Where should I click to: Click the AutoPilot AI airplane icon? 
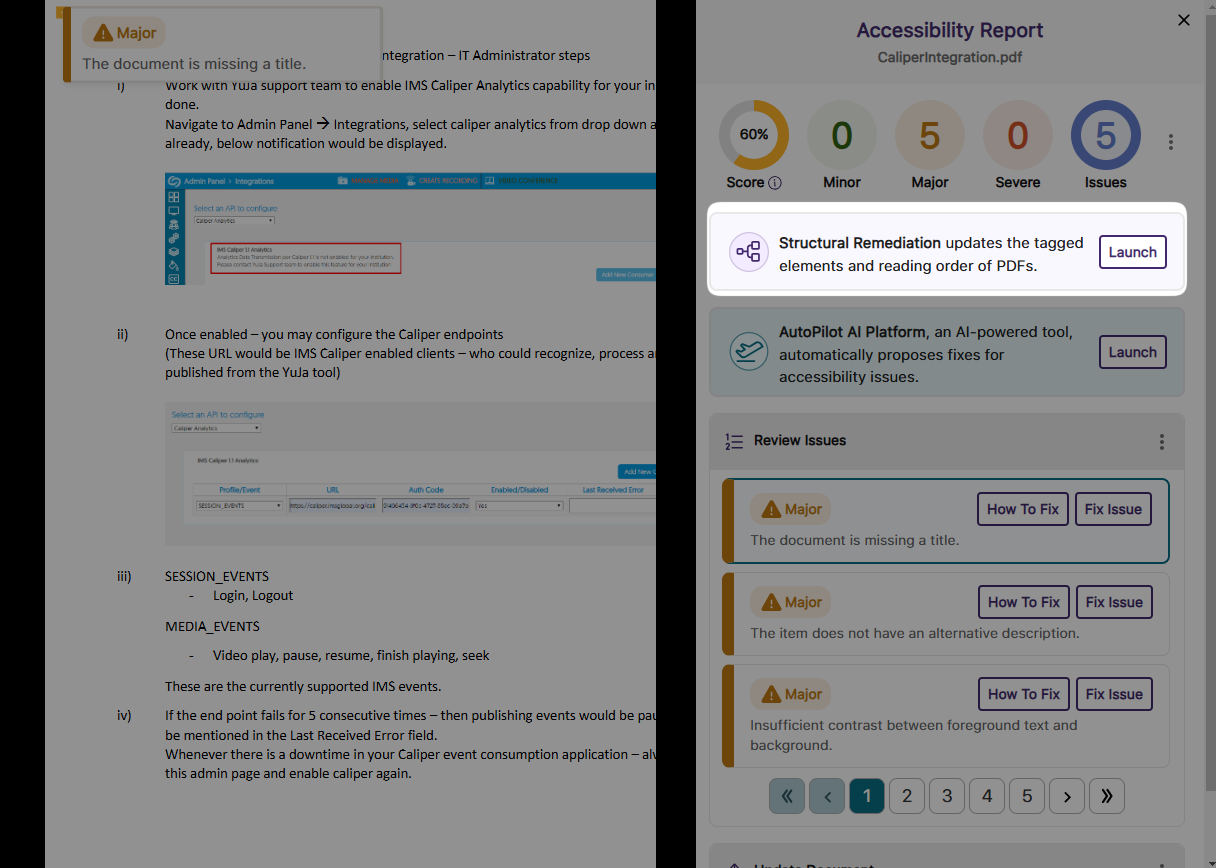click(x=748, y=352)
